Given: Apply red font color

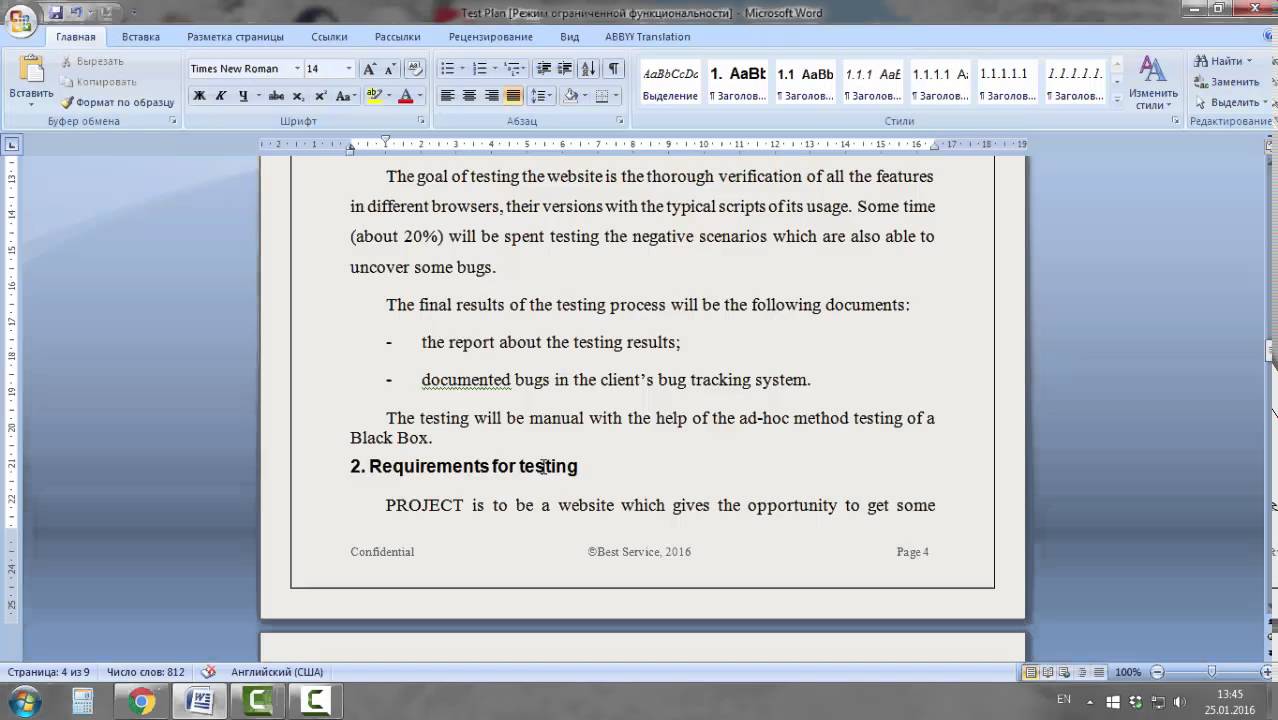Looking at the screenshot, I should (405, 96).
